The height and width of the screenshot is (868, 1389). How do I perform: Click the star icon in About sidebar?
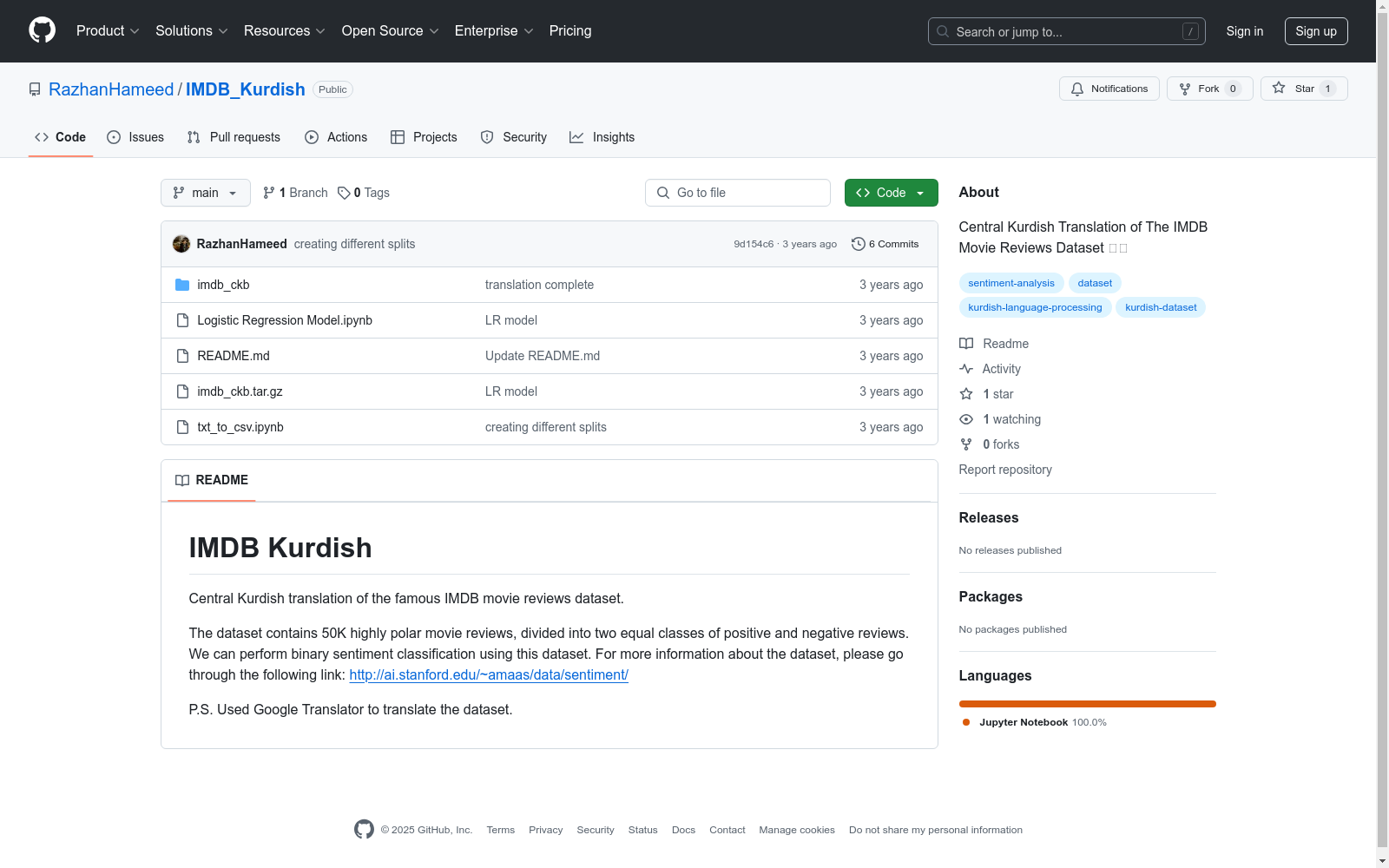(966, 394)
